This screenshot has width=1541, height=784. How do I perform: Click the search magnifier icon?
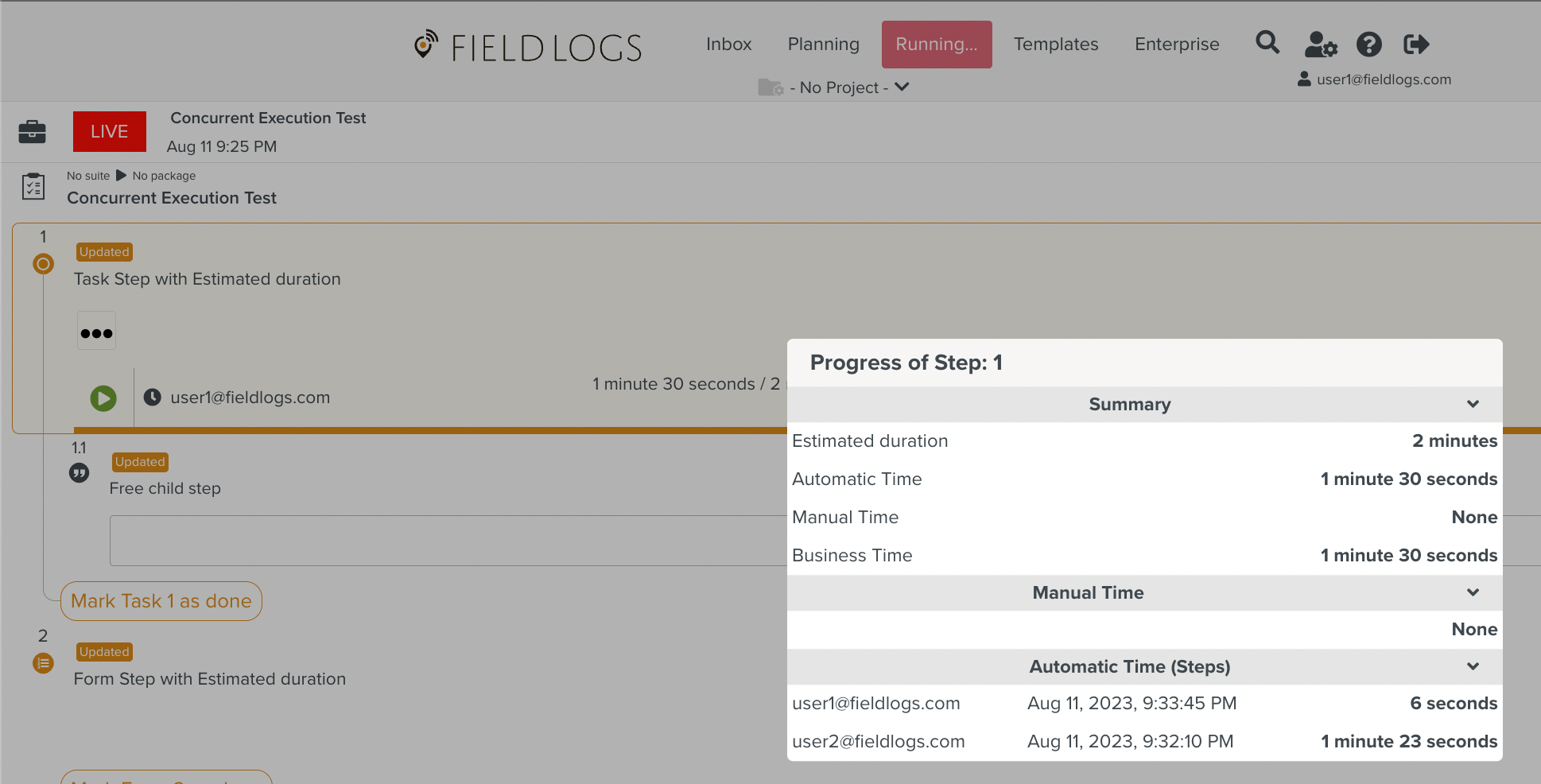(1267, 43)
